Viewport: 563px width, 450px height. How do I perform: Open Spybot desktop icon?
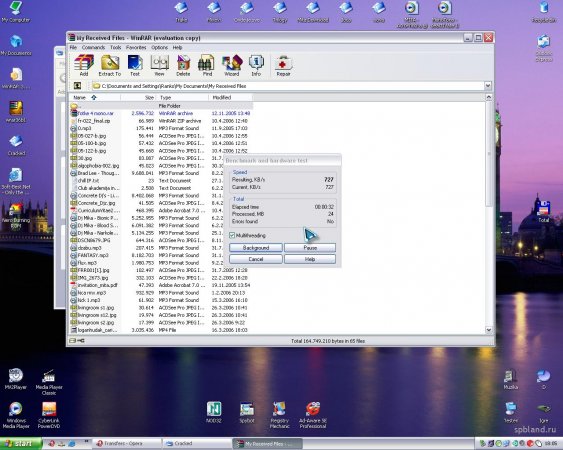(x=247, y=412)
